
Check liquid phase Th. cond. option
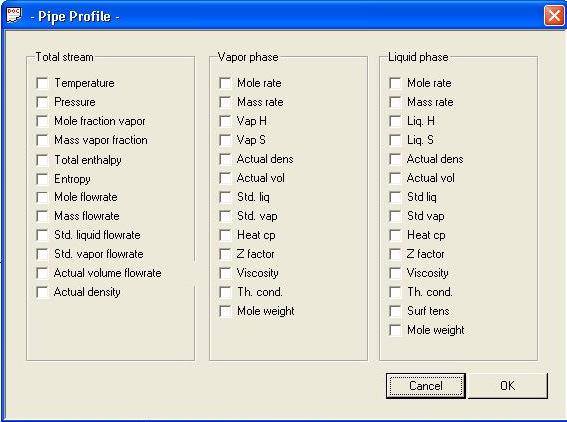pos(395,292)
